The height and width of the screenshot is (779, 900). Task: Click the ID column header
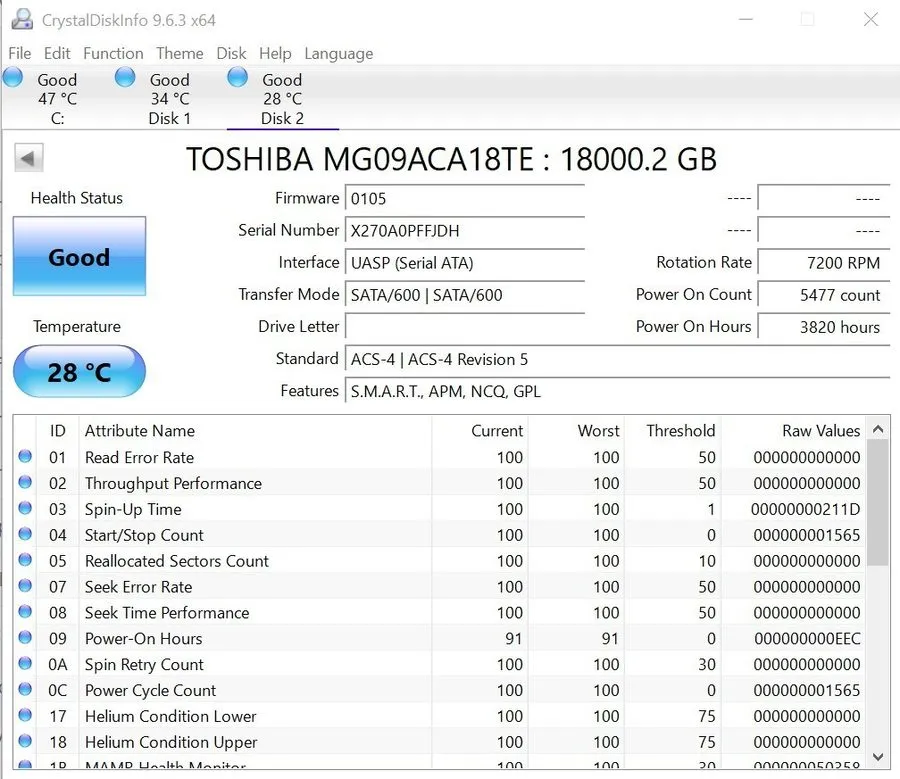tap(57, 431)
